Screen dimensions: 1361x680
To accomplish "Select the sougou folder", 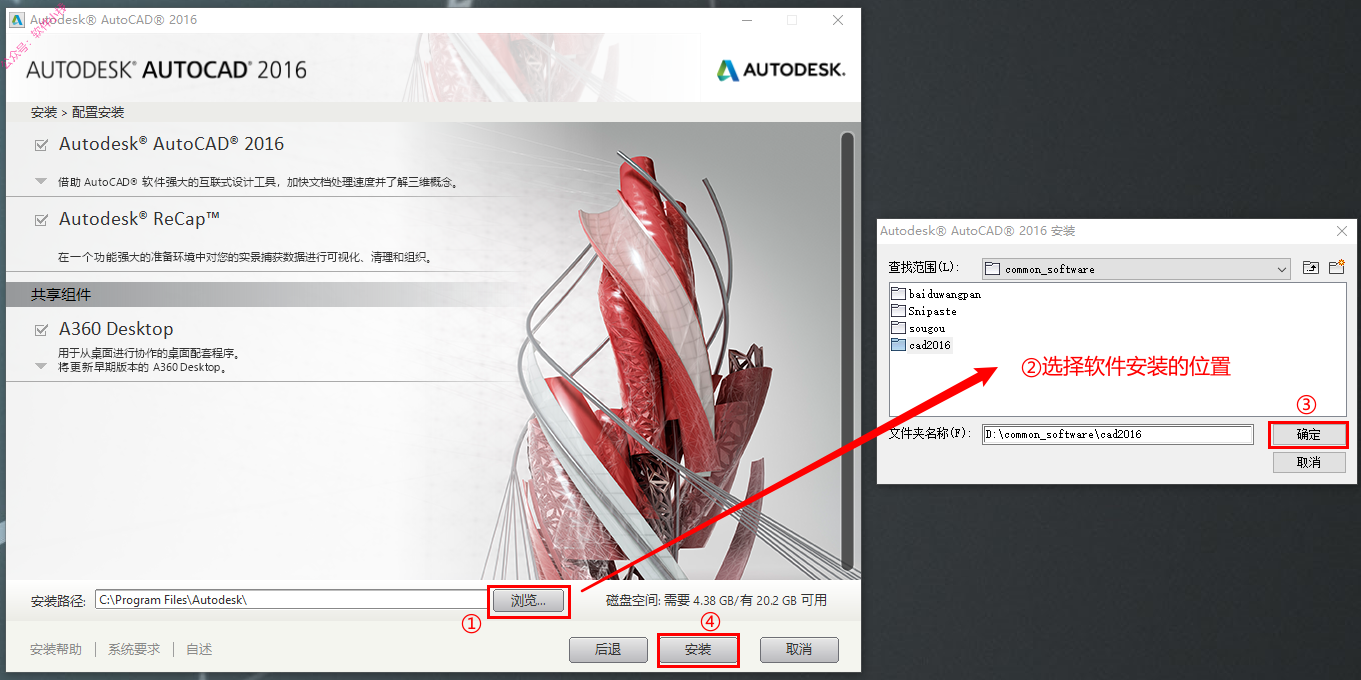I will (918, 328).
